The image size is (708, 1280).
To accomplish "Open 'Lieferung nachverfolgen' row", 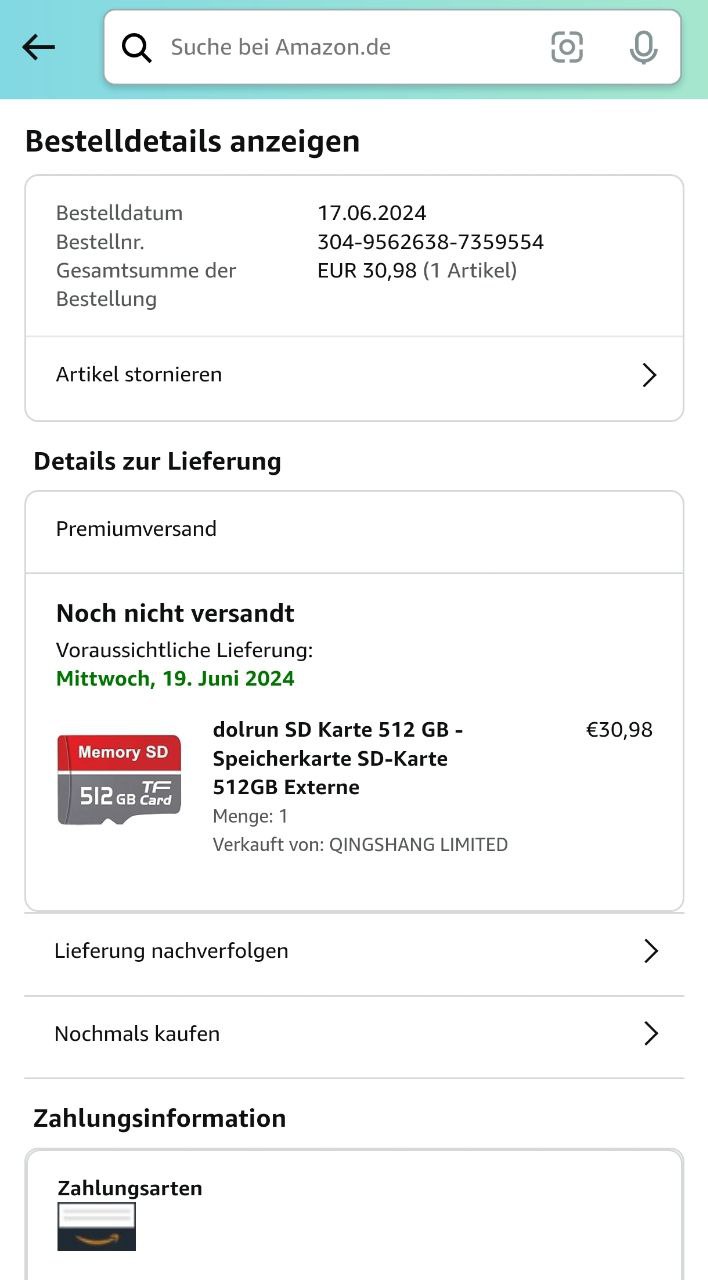I will 171,951.
